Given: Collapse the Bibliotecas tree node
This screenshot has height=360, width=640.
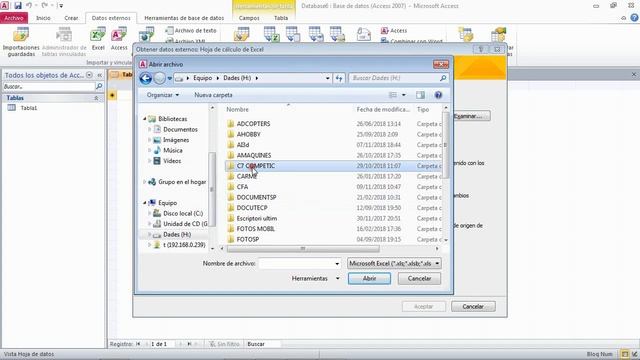Looking at the screenshot, I should tap(144, 119).
